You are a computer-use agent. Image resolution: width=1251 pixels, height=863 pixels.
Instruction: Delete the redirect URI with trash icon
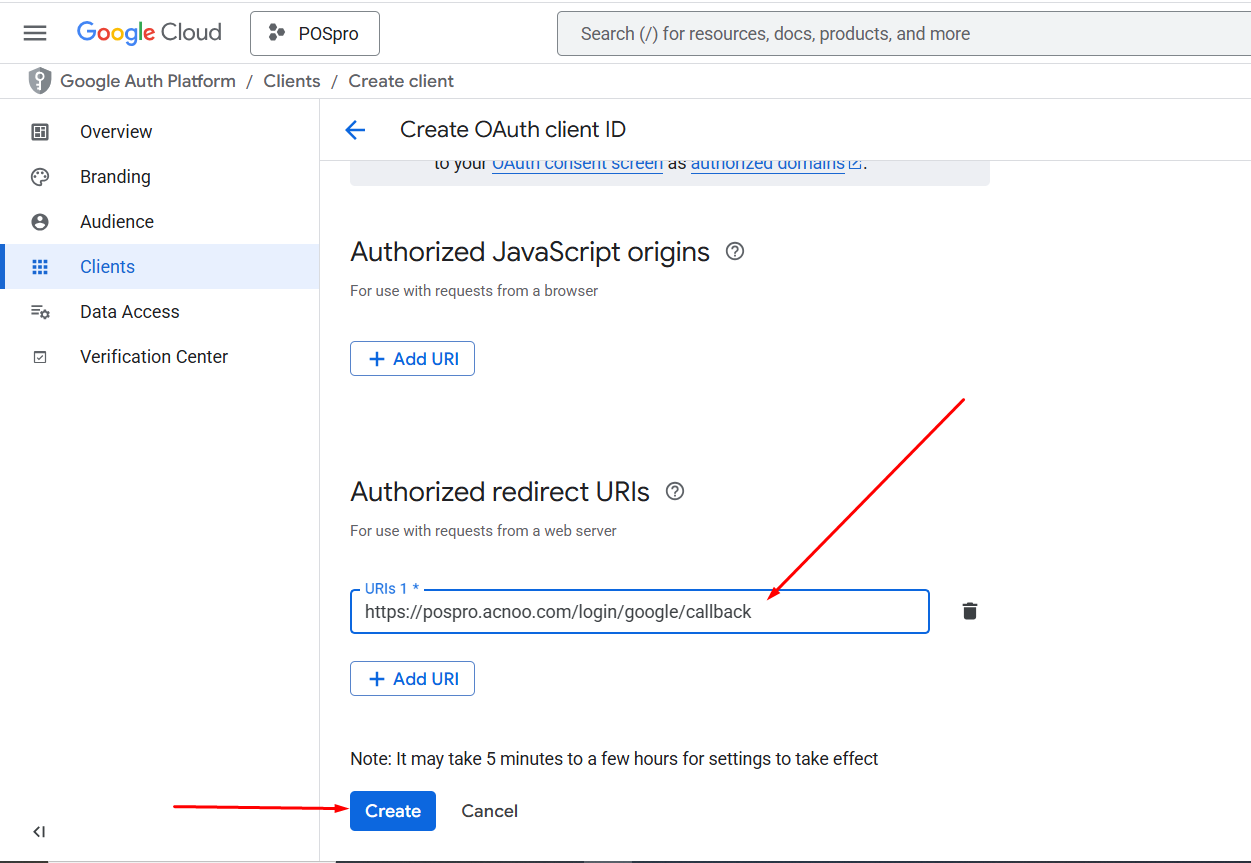pos(969,611)
